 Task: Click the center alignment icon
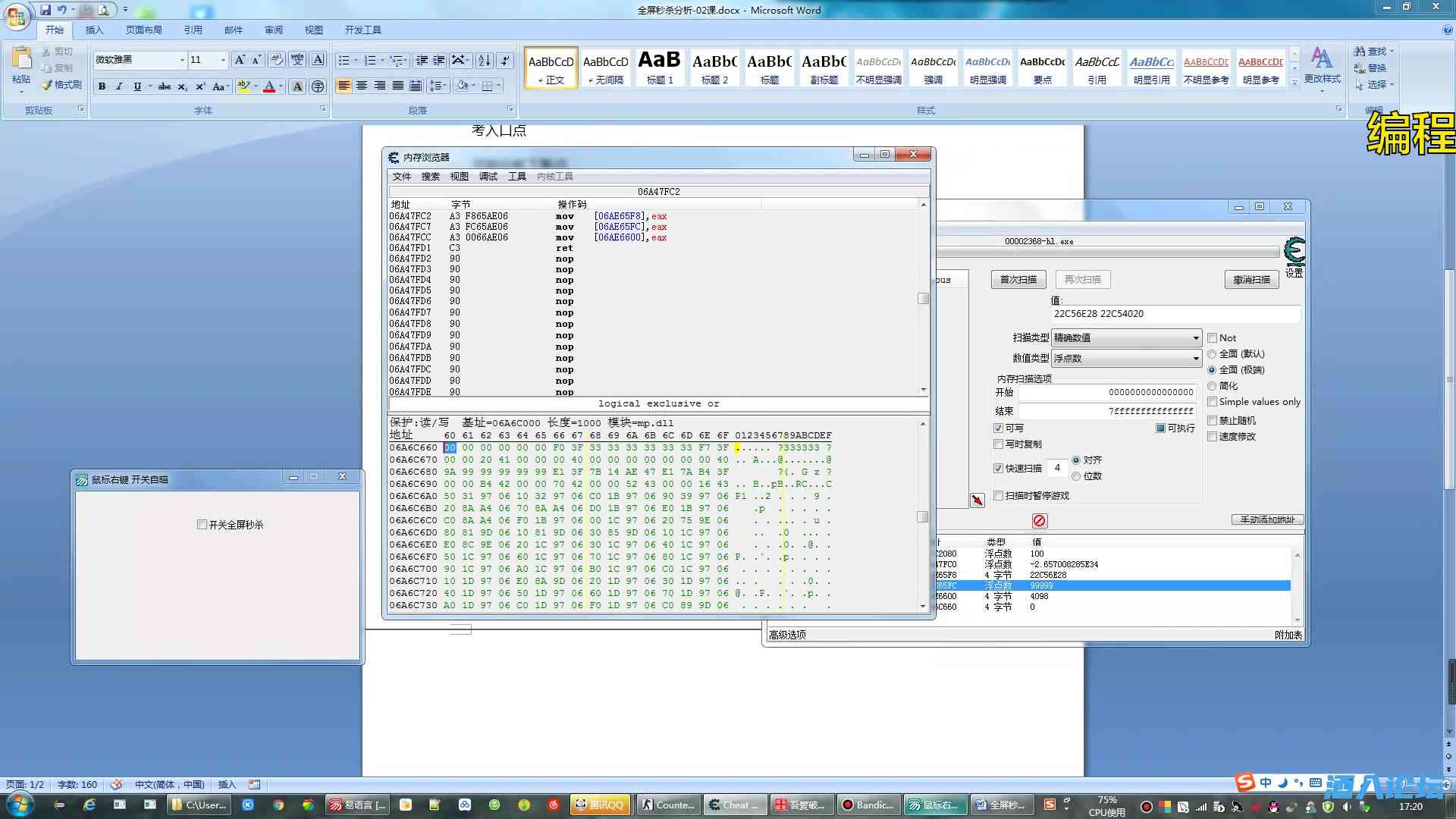[x=362, y=86]
